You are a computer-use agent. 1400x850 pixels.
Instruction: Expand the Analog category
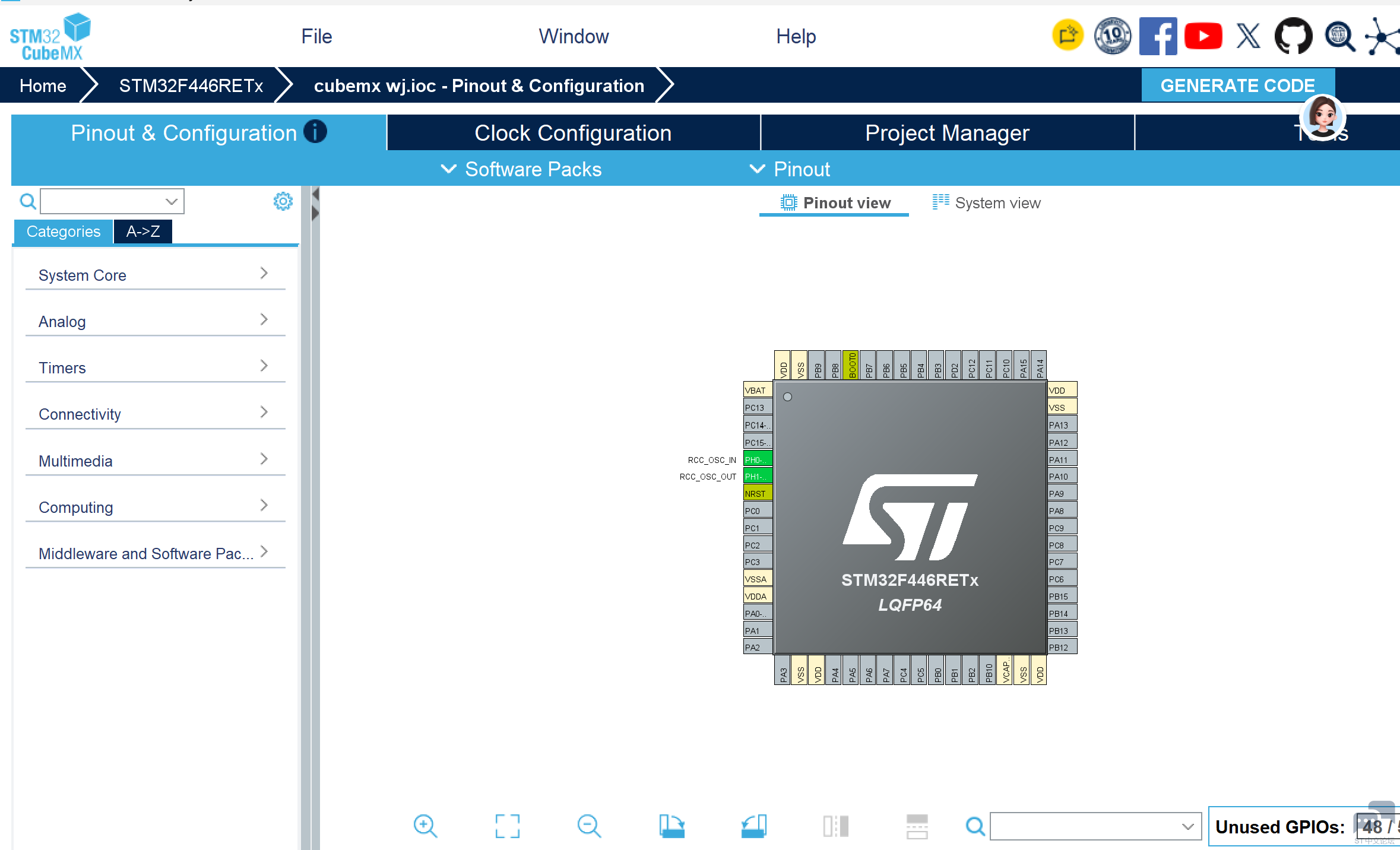tap(156, 321)
